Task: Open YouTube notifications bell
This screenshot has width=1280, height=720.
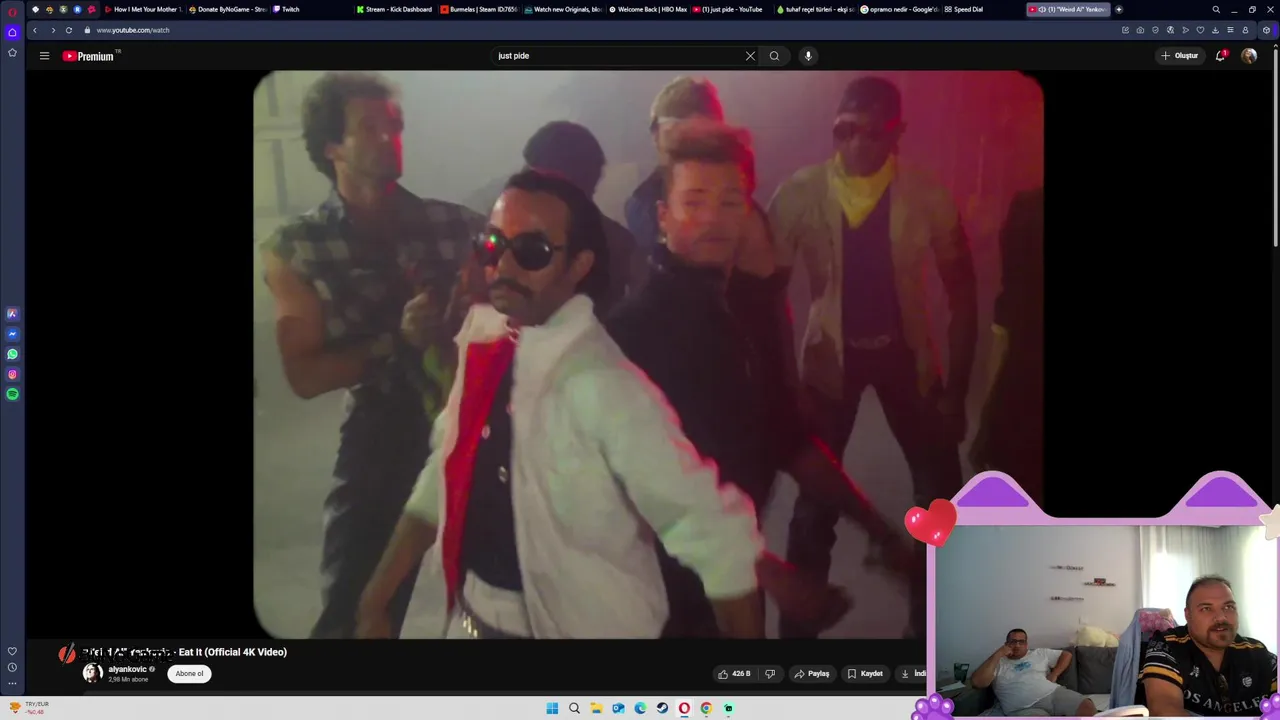Action: pyautogui.click(x=1221, y=56)
